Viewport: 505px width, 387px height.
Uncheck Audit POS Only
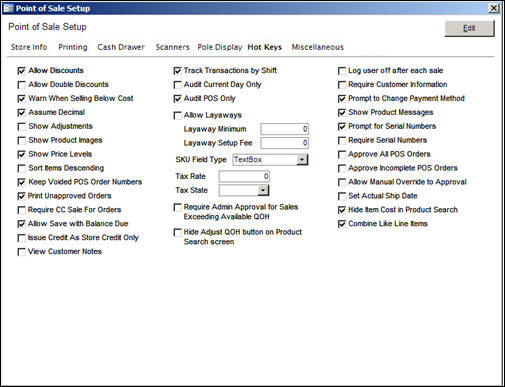178,99
